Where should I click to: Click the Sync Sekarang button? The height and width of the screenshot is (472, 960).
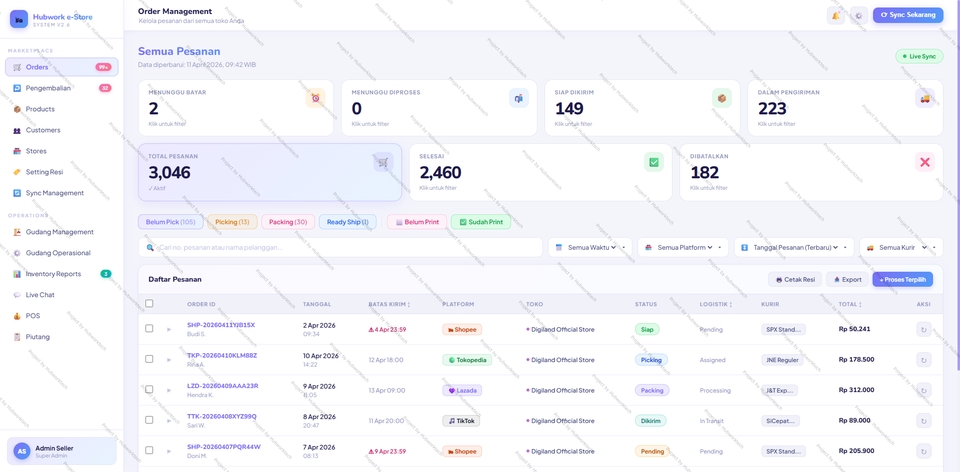pyautogui.click(x=908, y=15)
